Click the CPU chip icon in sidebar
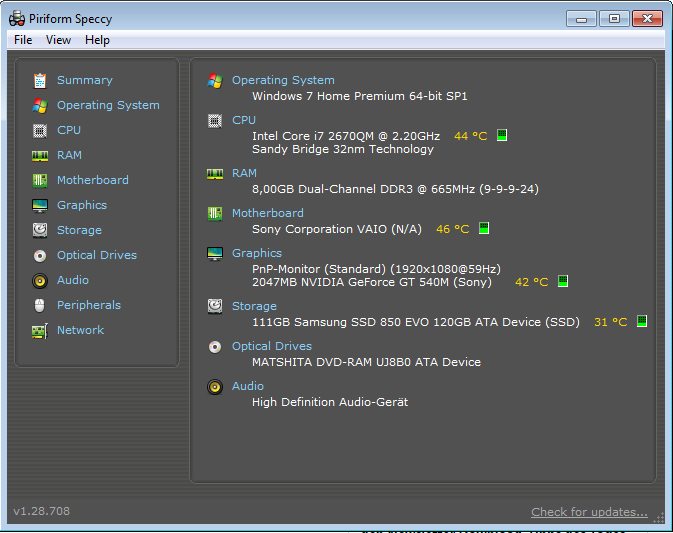The image size is (673, 533). click(x=40, y=130)
